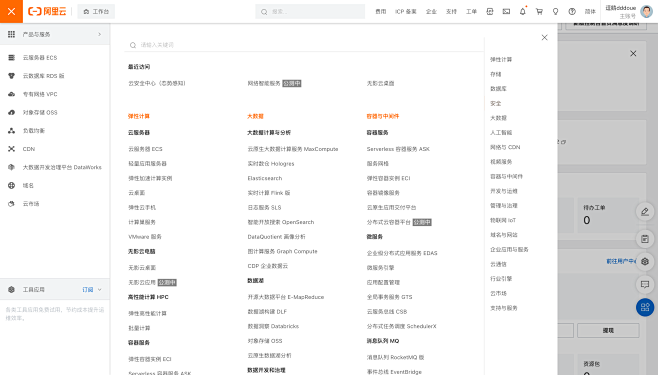Open 开源大数据平台 E-MapReduce link
The height and width of the screenshot is (375, 658).
(286, 297)
